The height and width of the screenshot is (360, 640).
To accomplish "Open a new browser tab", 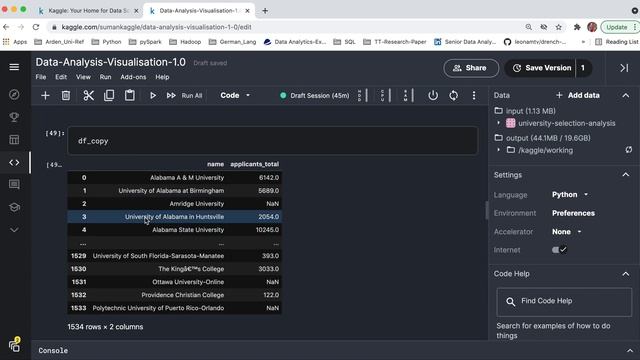I will tap(265, 11).
